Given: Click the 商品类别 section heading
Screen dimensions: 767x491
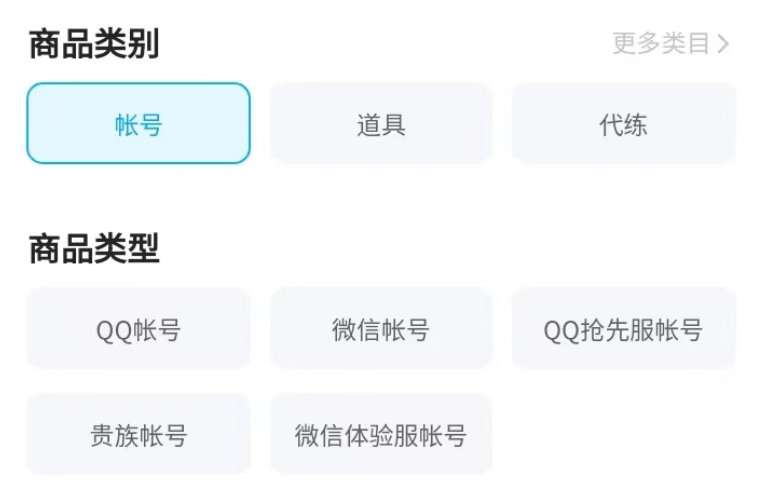Looking at the screenshot, I should click(x=94, y=44).
